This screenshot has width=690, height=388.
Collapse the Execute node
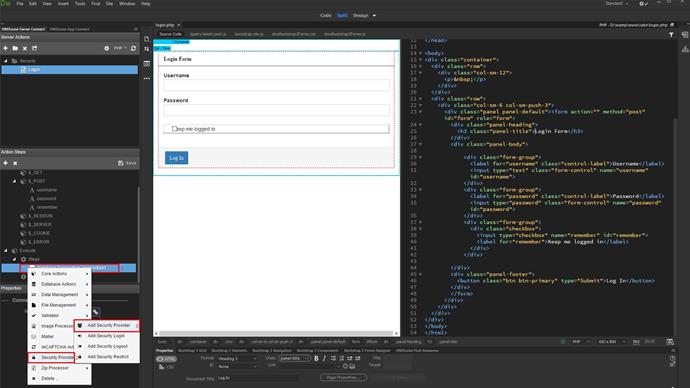[x=6, y=250]
